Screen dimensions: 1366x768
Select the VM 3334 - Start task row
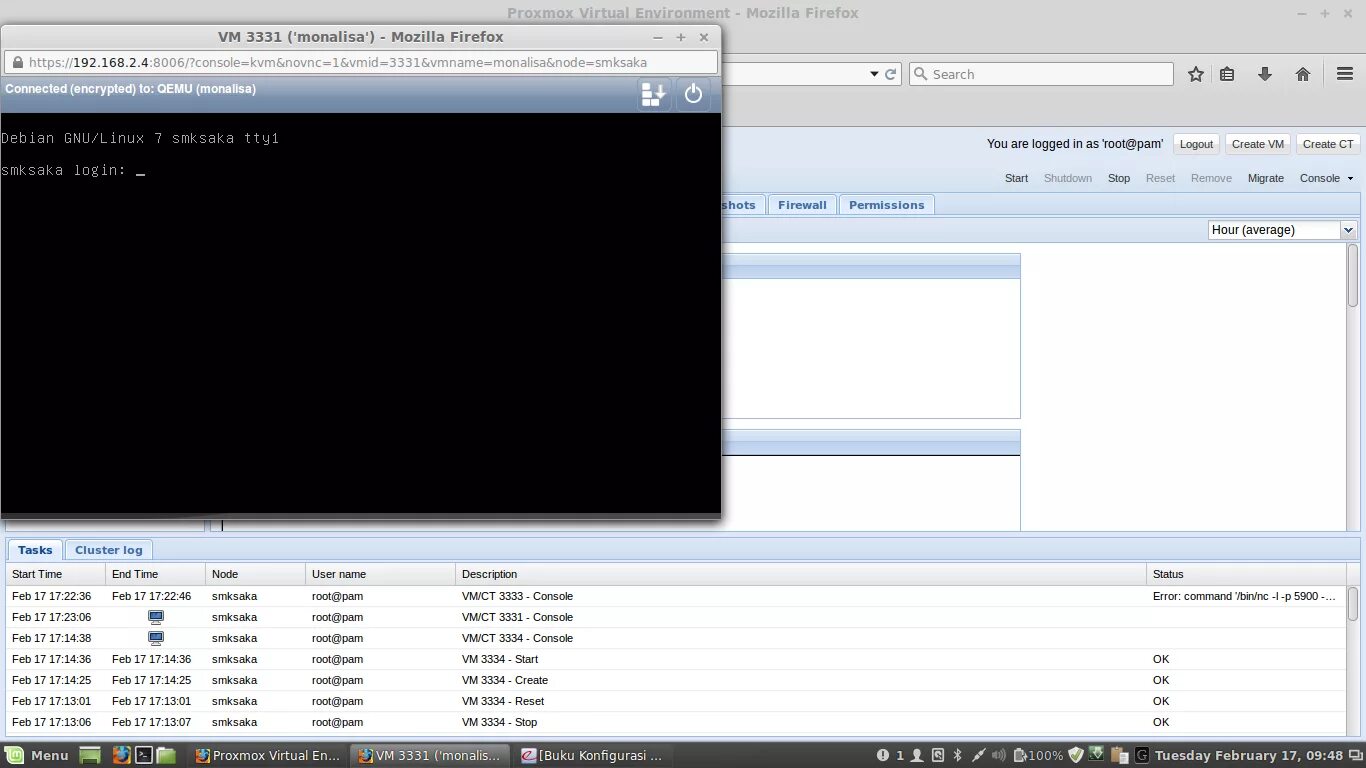coord(676,659)
